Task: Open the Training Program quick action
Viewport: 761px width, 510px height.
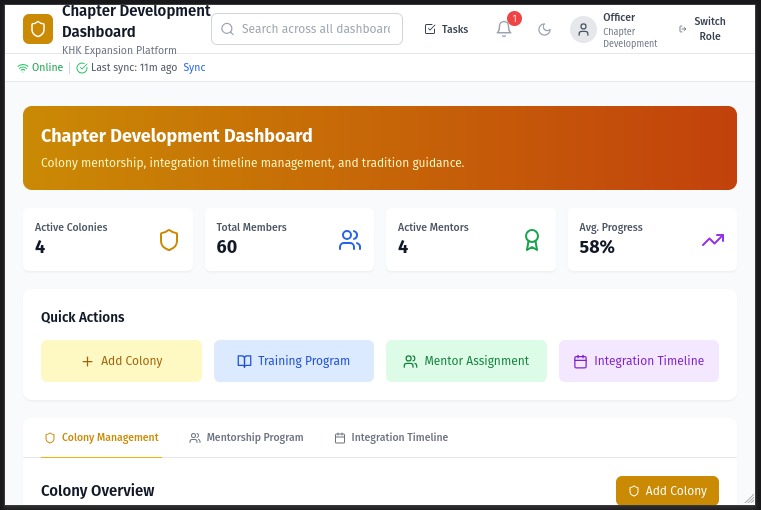Action: click(x=294, y=361)
